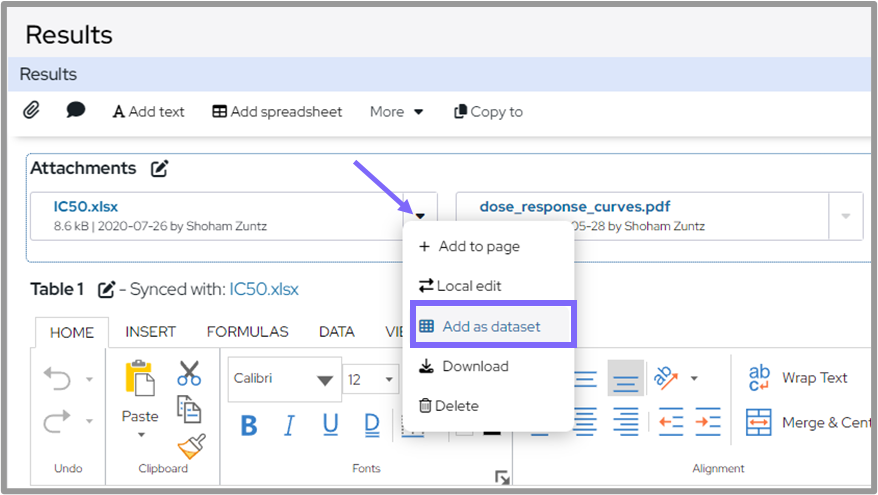Expand the More dropdown menu

point(396,112)
